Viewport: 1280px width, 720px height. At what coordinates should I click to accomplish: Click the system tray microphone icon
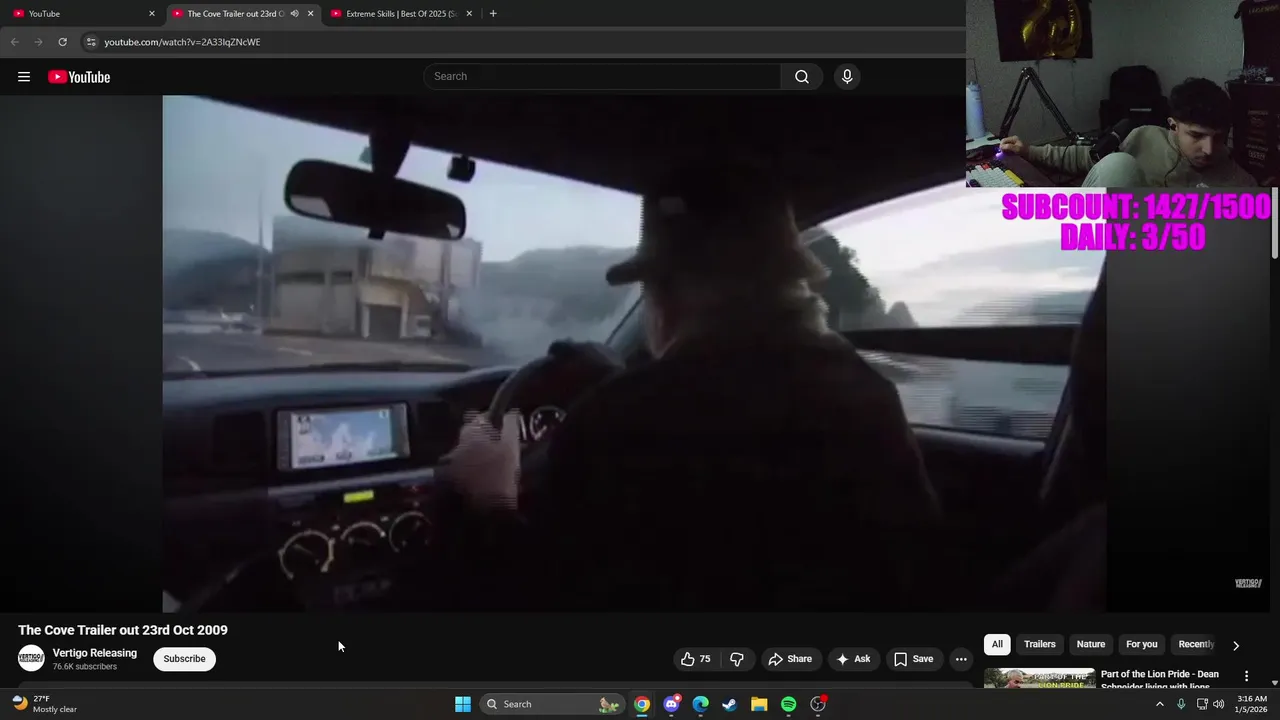click(x=1181, y=704)
